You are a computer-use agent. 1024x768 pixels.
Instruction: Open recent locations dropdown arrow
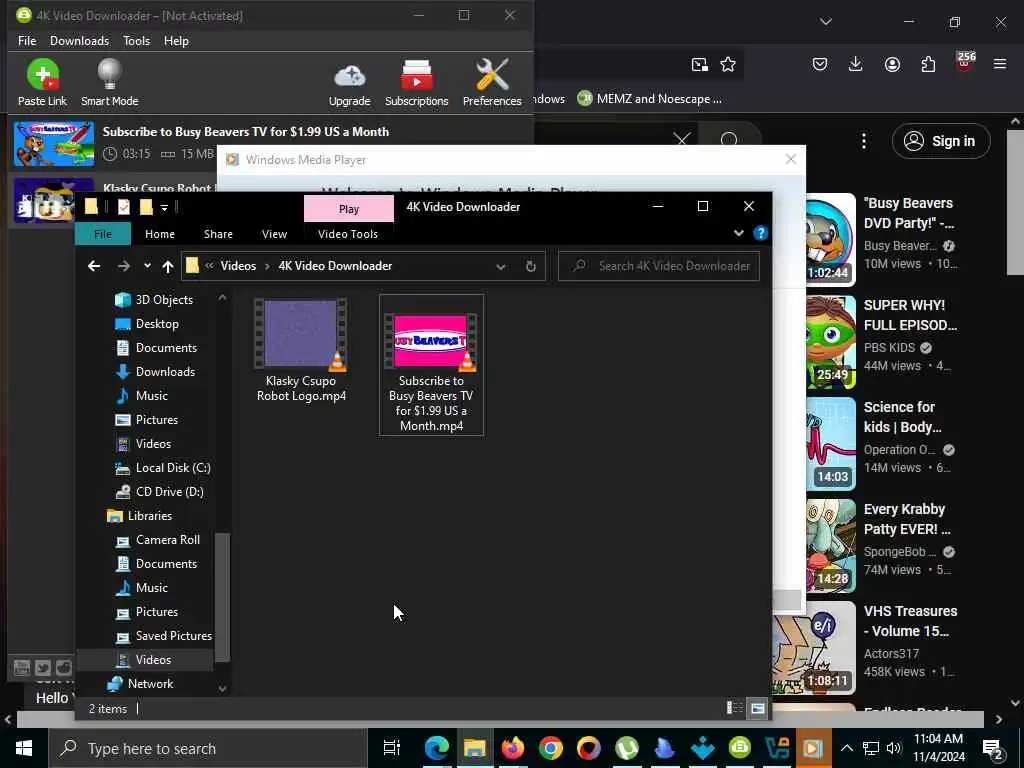[148, 266]
